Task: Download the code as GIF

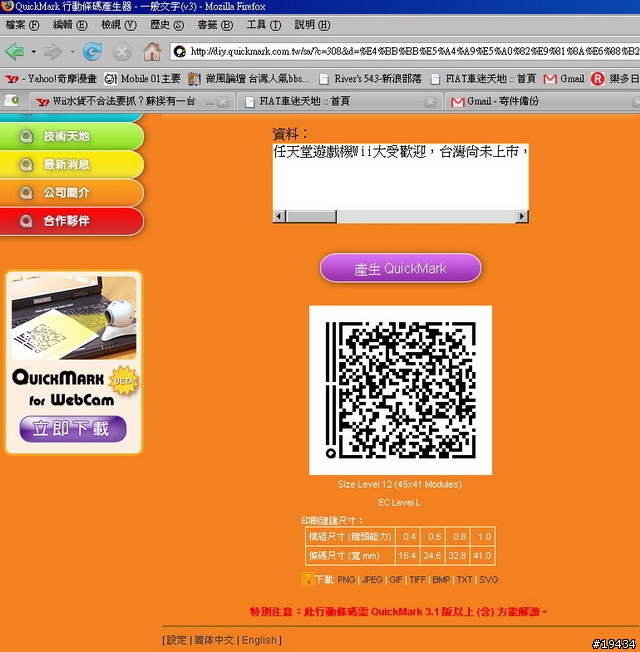Action: click(x=395, y=580)
